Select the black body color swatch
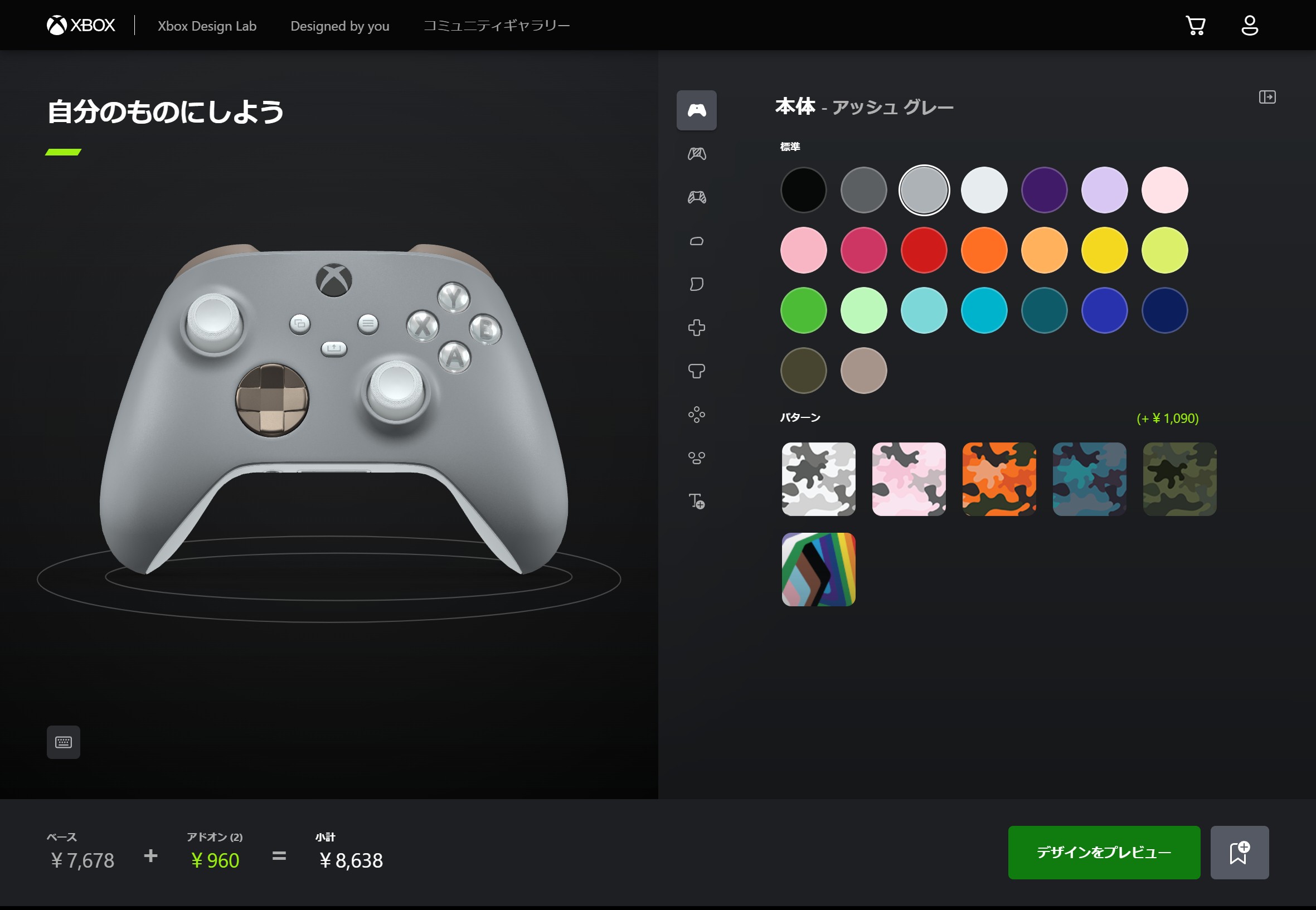Screen dimensions: 1316x910 [803, 190]
